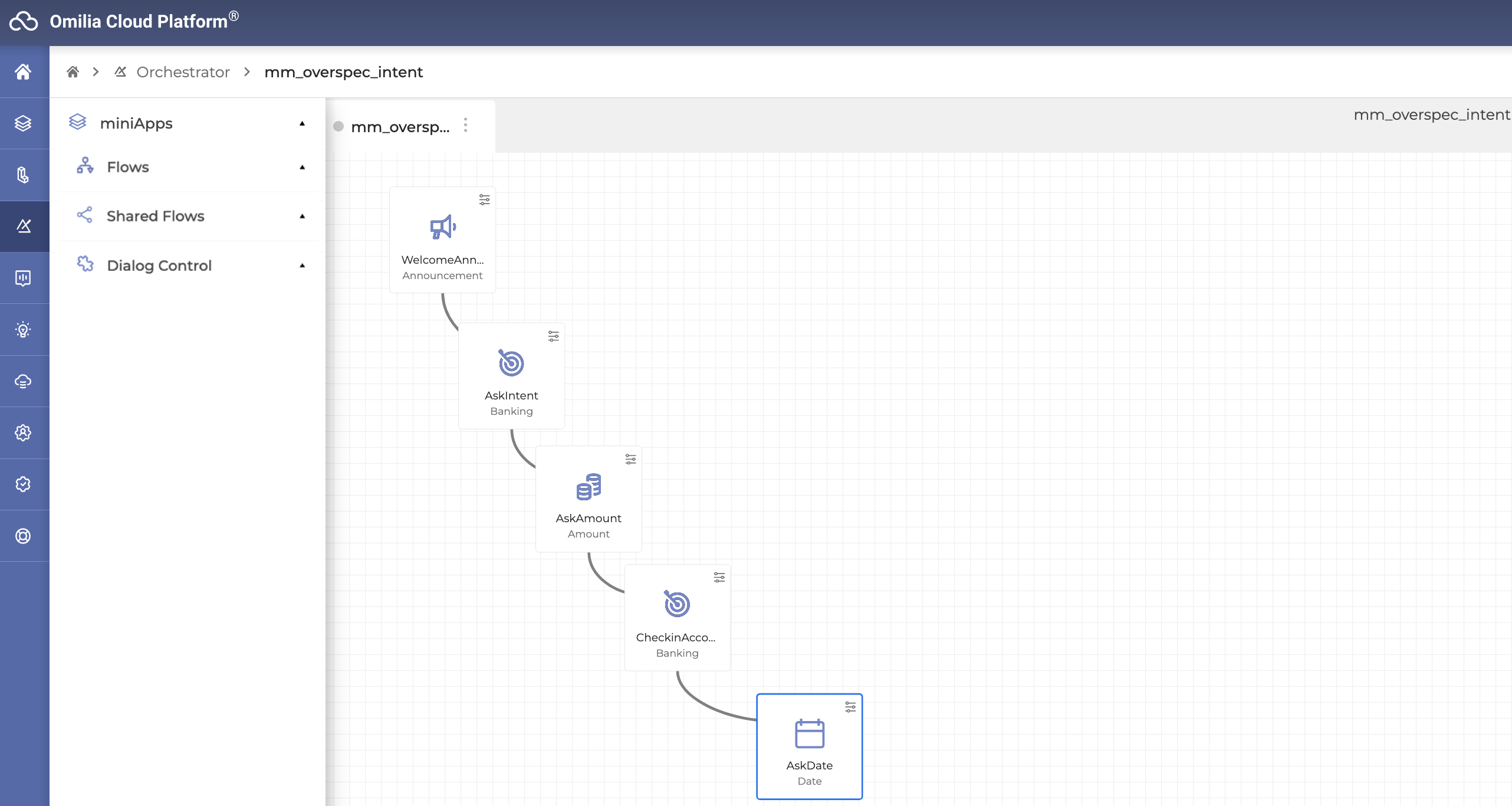Collapse the miniApps section

coord(302,123)
